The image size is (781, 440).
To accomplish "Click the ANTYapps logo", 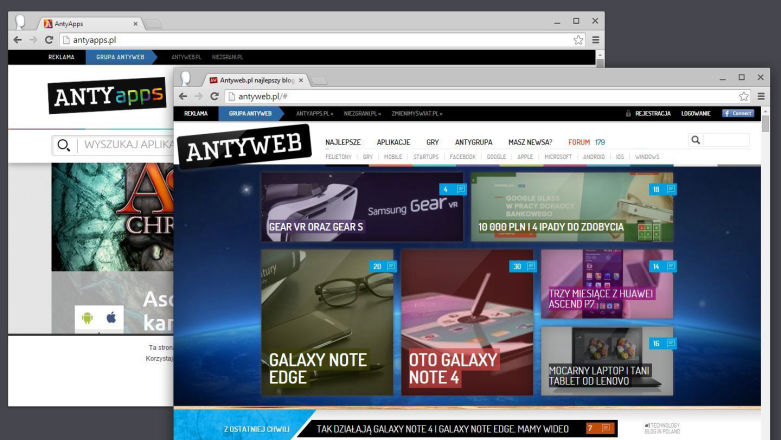I will coord(107,95).
